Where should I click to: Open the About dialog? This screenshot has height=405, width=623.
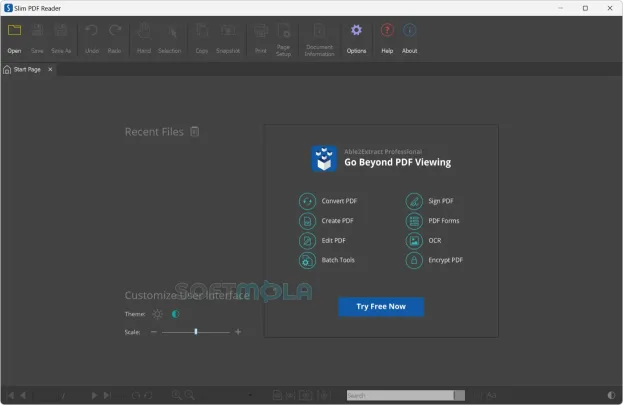point(410,30)
